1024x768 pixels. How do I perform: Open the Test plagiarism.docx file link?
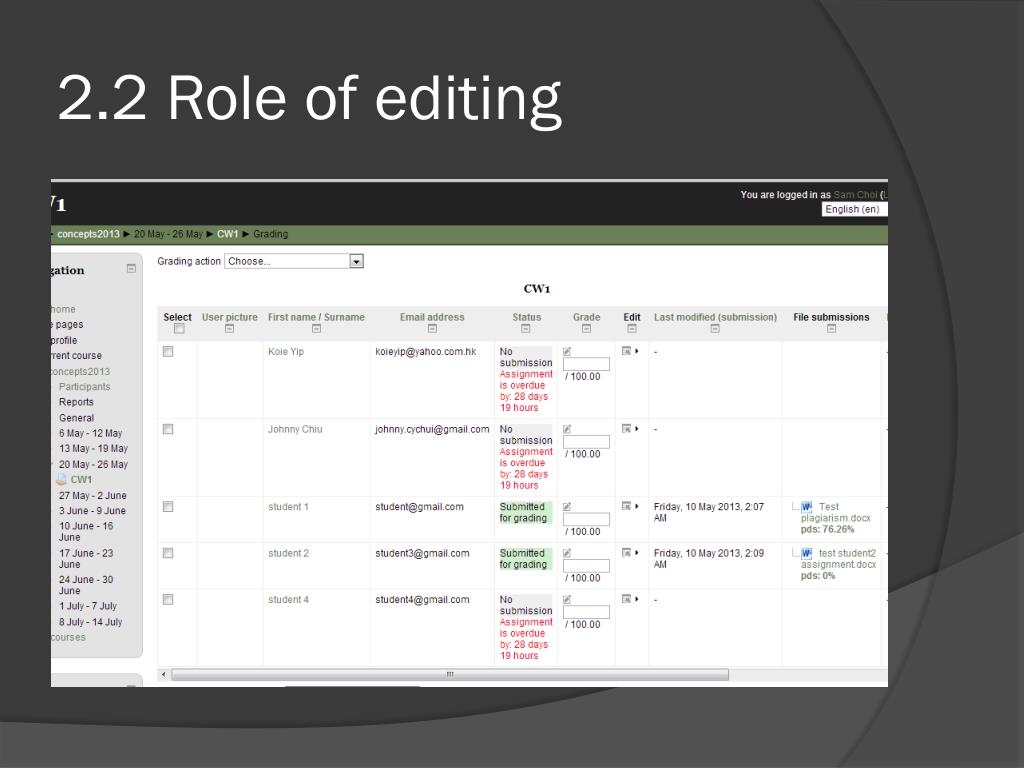click(x=836, y=513)
